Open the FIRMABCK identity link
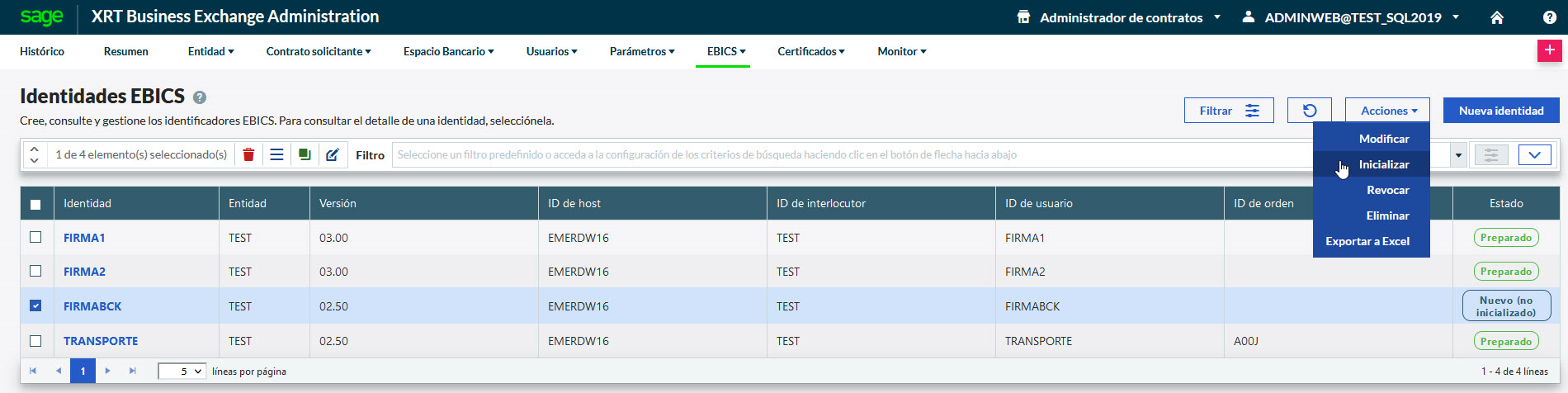Image resolution: width=1568 pixels, height=393 pixels. click(x=92, y=306)
